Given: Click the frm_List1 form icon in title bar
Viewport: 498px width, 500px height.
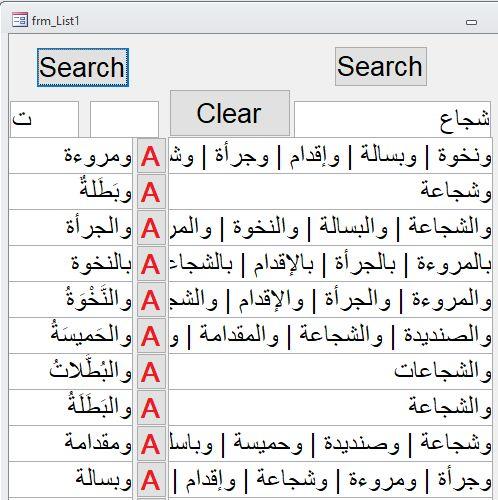Looking at the screenshot, I should (20, 20).
